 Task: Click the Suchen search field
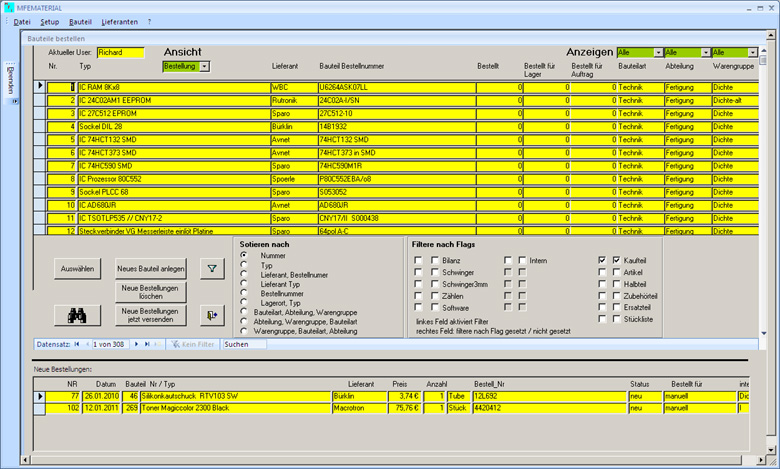pos(244,344)
